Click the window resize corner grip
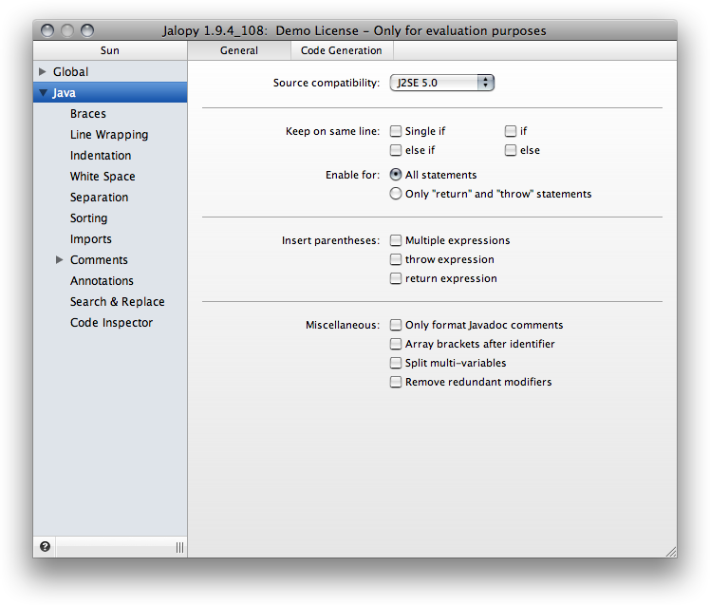 [671, 551]
